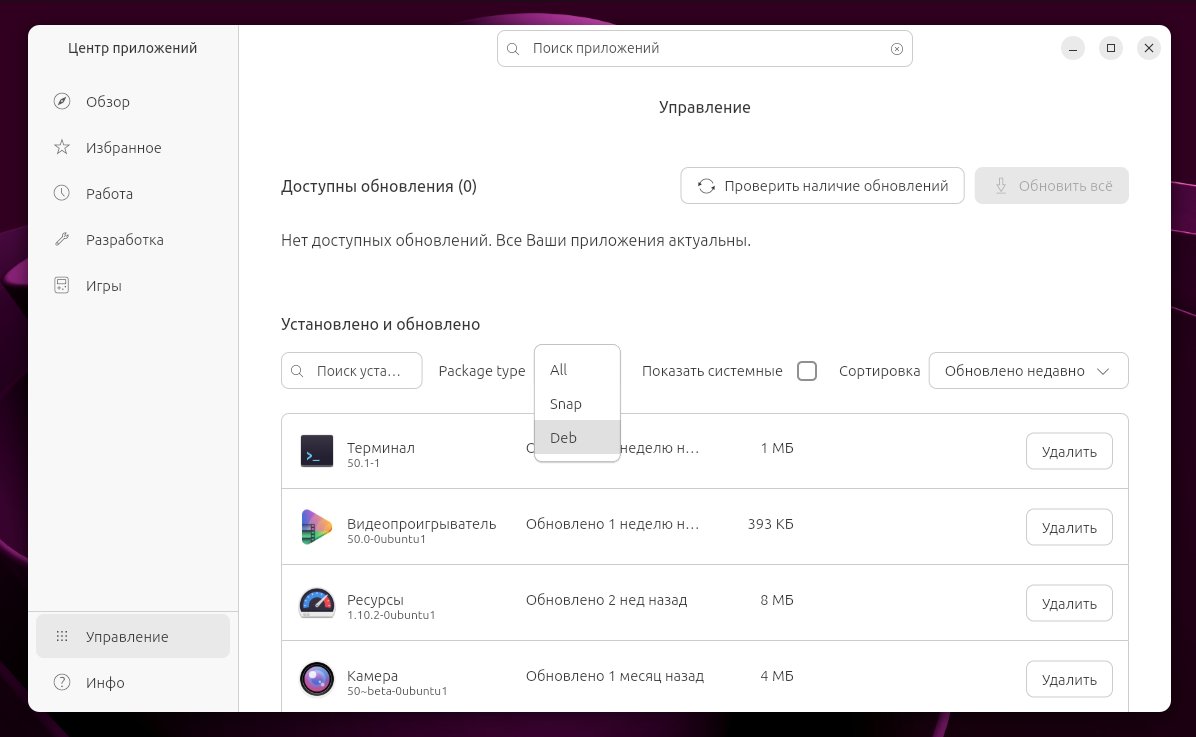
Task: Click version text 1.10.2-0ubuntu1
Action: (391, 615)
